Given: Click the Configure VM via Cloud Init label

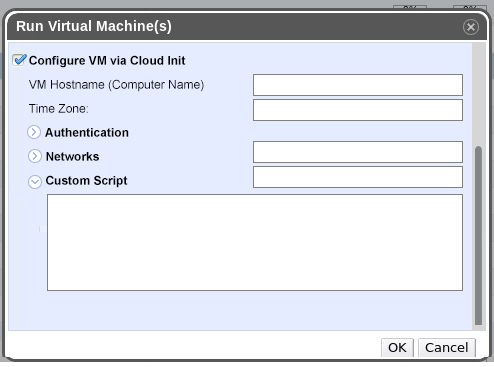Looking at the screenshot, I should pyautogui.click(x=107, y=61).
